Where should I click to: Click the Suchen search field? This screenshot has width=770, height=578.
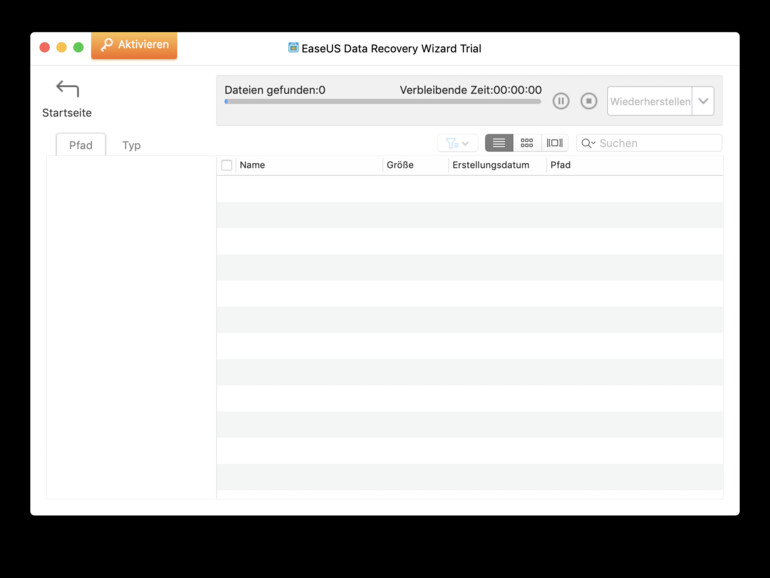(x=649, y=143)
